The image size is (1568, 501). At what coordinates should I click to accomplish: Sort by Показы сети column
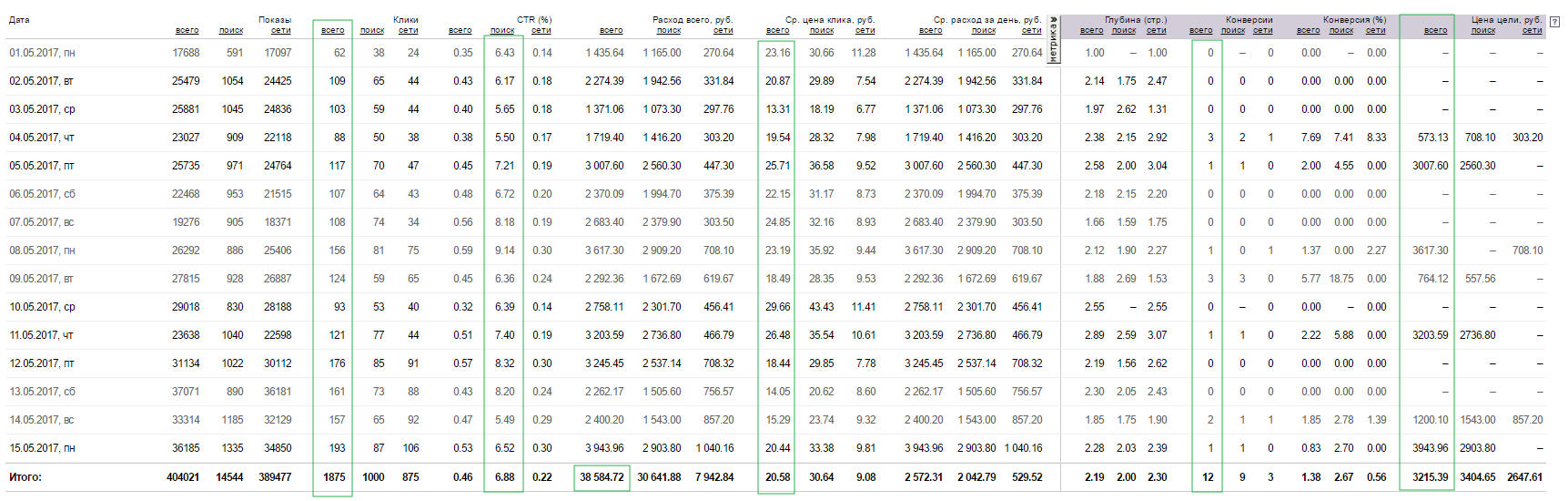[x=281, y=31]
